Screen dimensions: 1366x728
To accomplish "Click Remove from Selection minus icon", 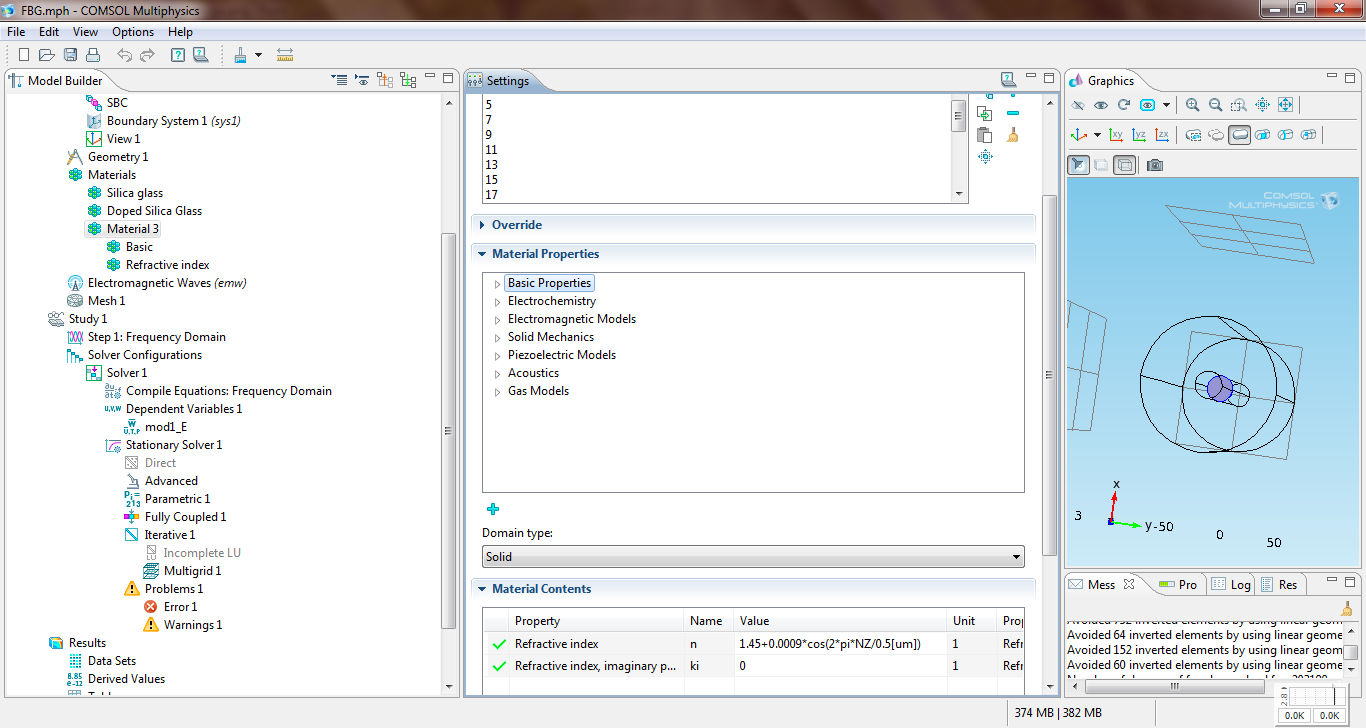I will (x=1013, y=113).
